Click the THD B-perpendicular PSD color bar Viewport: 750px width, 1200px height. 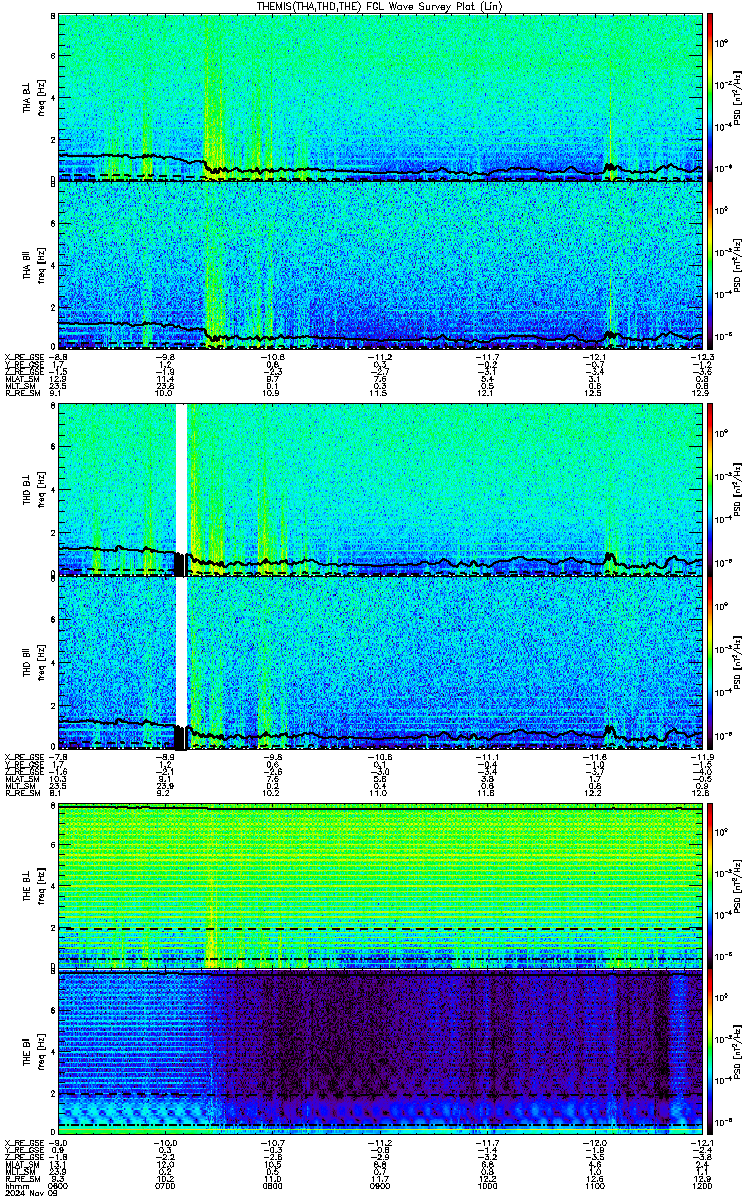click(x=710, y=489)
